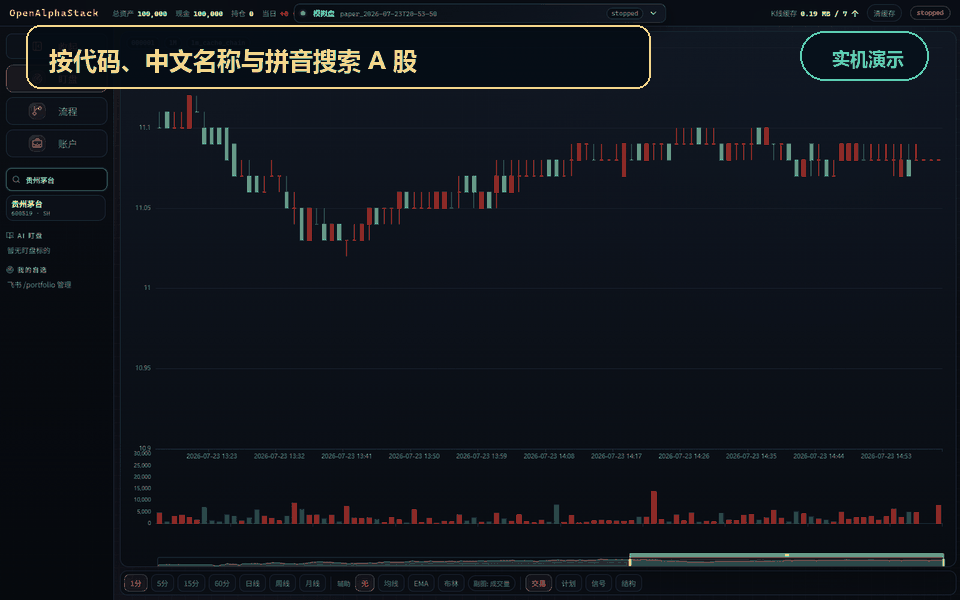The width and height of the screenshot is (960, 600).
Task: Open the 副图: 成交量 sub-chart selector
Action: [492, 583]
